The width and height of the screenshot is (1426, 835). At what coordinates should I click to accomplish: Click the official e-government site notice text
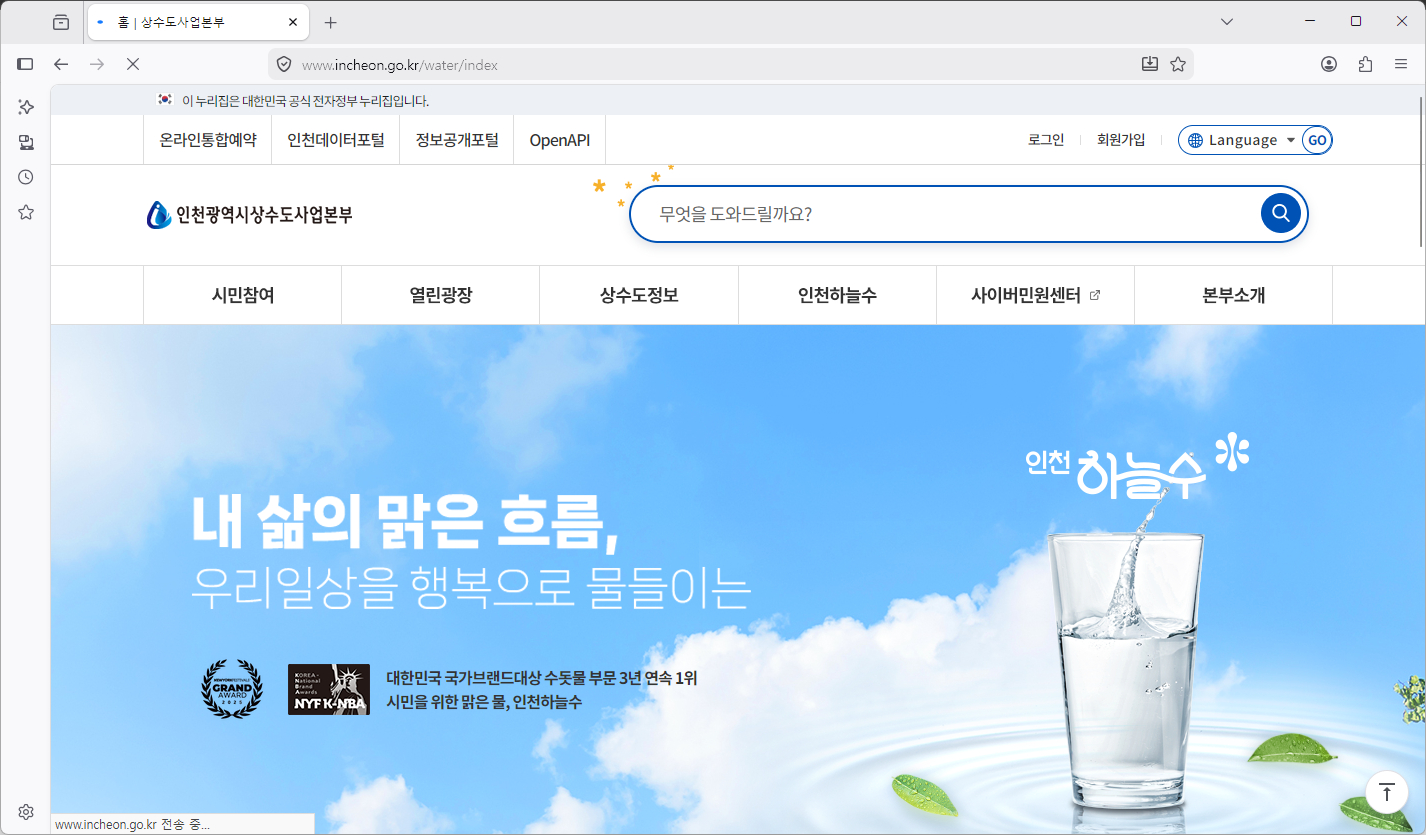pyautogui.click(x=305, y=101)
